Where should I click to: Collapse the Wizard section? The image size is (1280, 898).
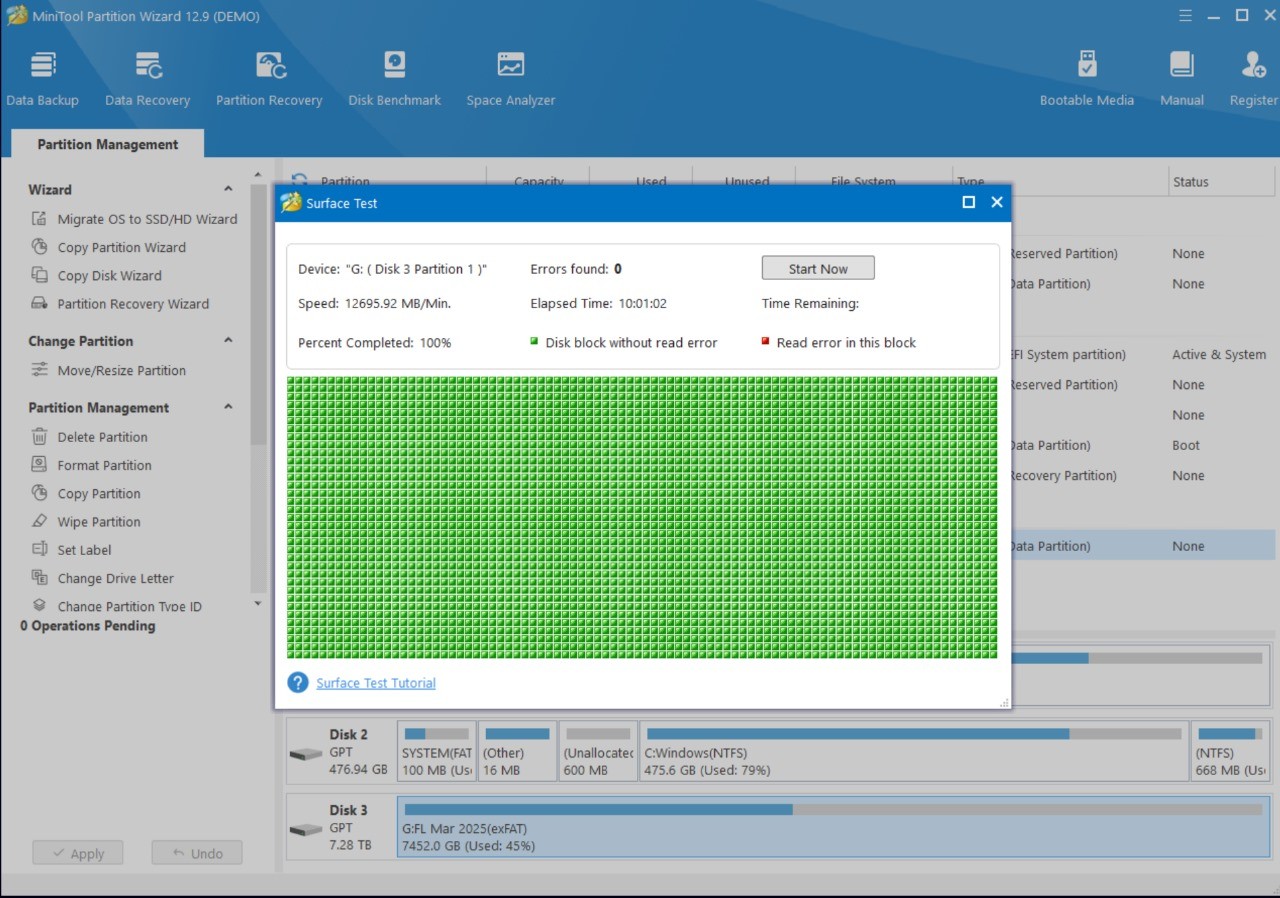(x=228, y=189)
